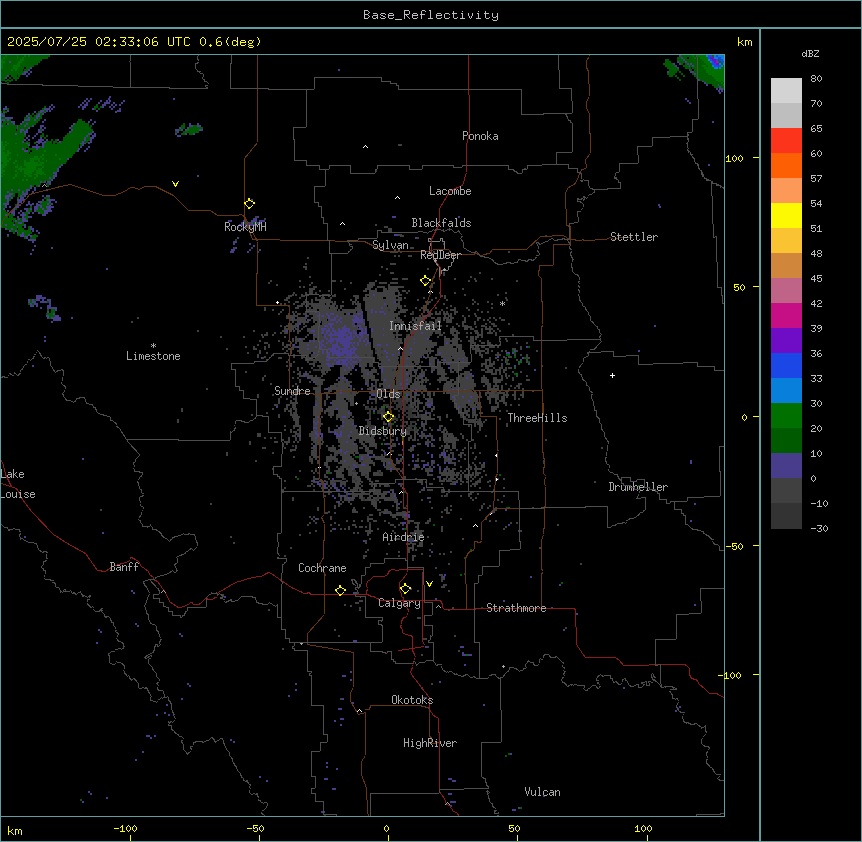Click the ThreeHills label

pyautogui.click(x=537, y=418)
